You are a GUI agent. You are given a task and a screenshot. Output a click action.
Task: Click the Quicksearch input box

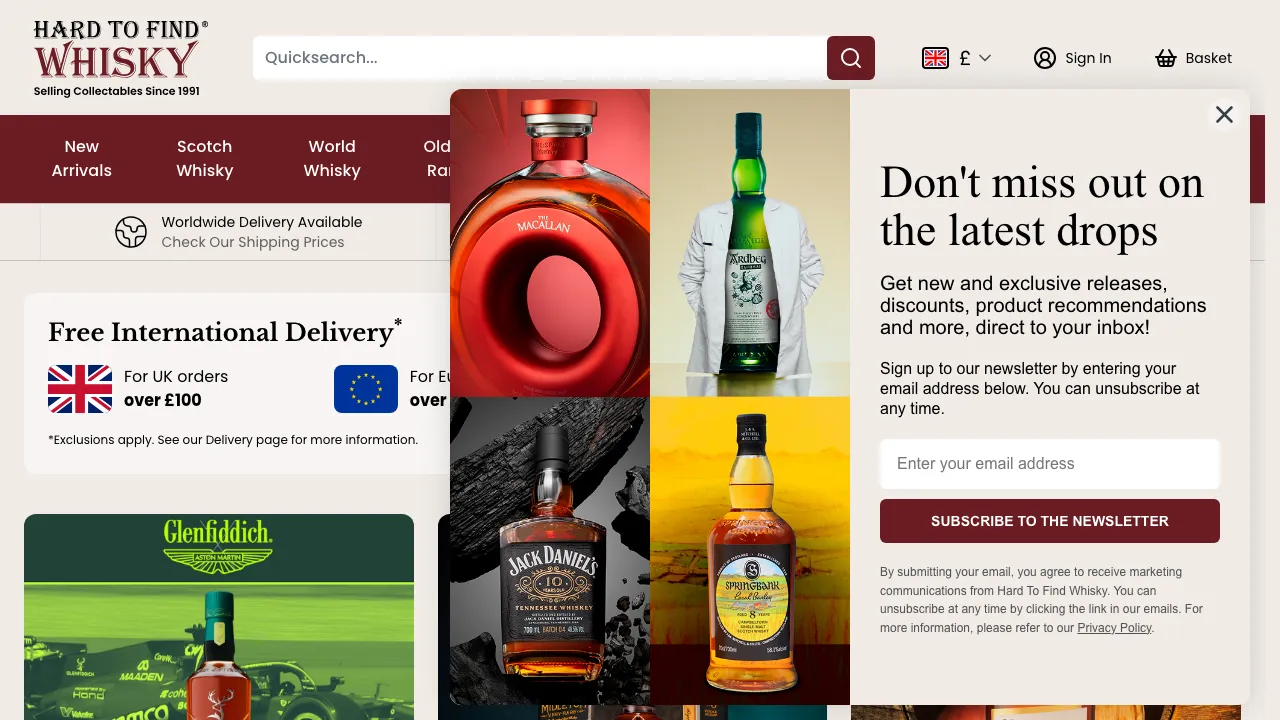pyautogui.click(x=540, y=57)
